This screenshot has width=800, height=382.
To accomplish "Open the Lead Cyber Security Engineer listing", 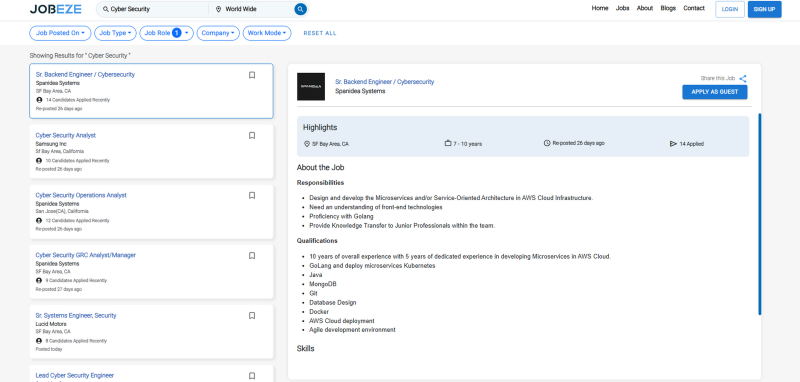I will (74, 375).
